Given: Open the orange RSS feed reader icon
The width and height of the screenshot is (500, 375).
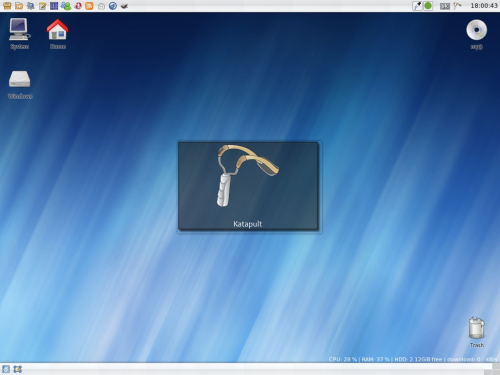Looking at the screenshot, I should pyautogui.click(x=89, y=6).
